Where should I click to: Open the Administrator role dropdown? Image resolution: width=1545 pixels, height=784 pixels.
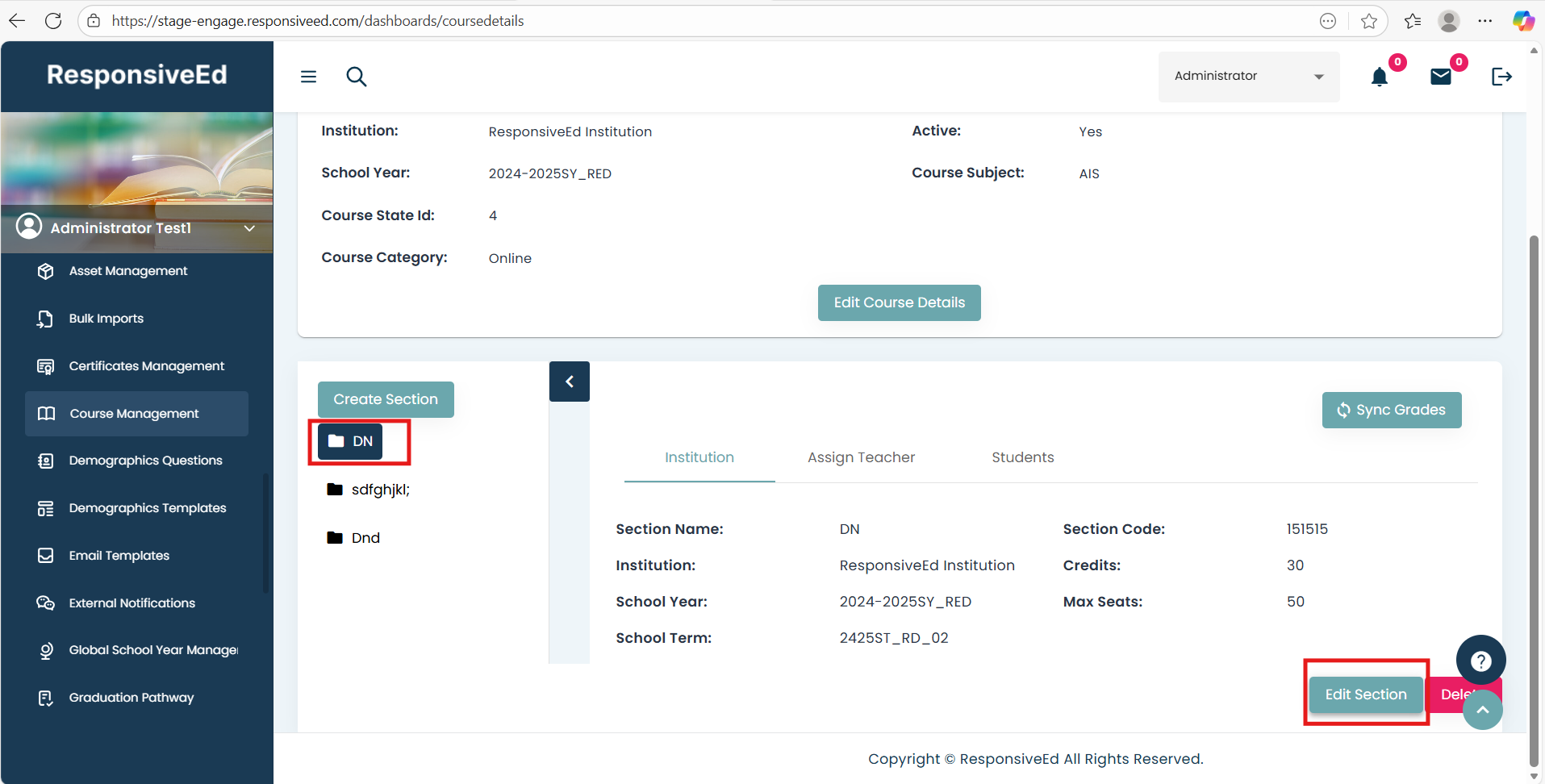coord(1248,77)
